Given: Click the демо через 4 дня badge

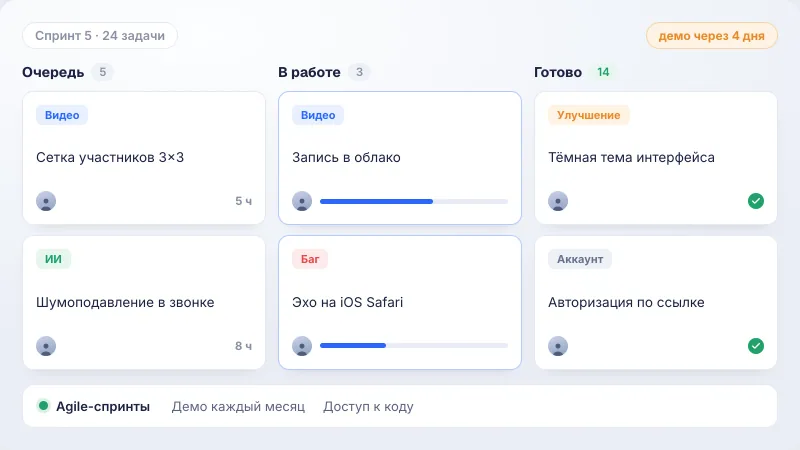Looking at the screenshot, I should pyautogui.click(x=712, y=36).
